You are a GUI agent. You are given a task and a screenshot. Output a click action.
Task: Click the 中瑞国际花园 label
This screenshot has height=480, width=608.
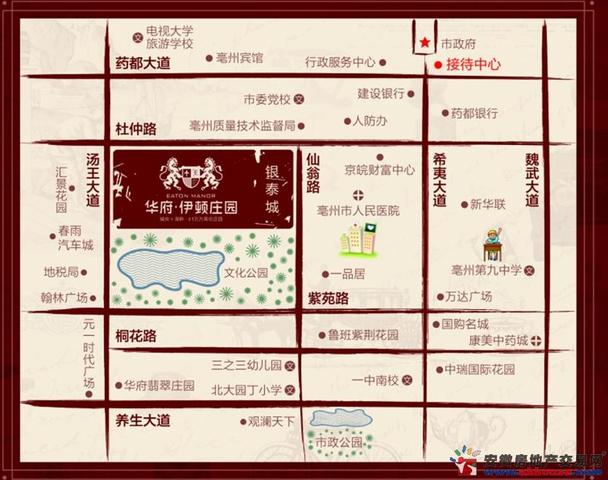point(480,369)
